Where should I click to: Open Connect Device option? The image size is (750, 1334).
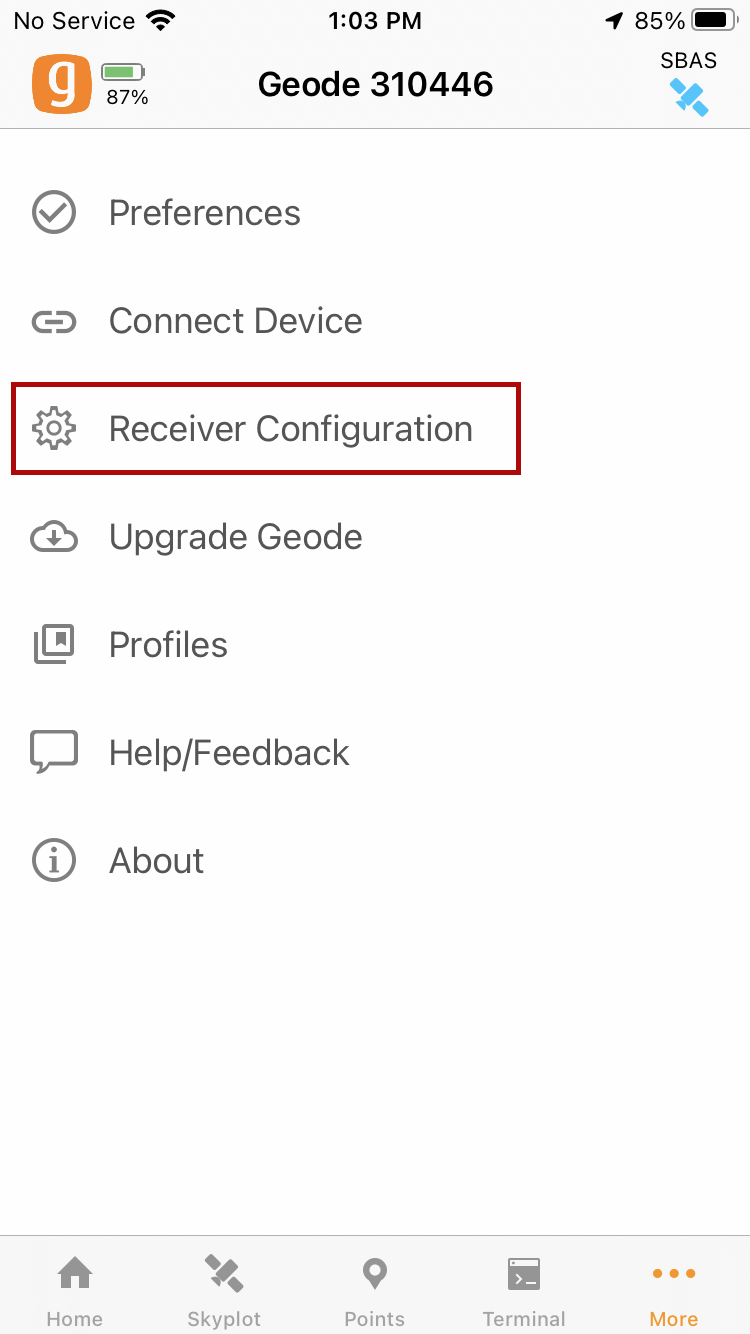pyautogui.click(x=235, y=321)
